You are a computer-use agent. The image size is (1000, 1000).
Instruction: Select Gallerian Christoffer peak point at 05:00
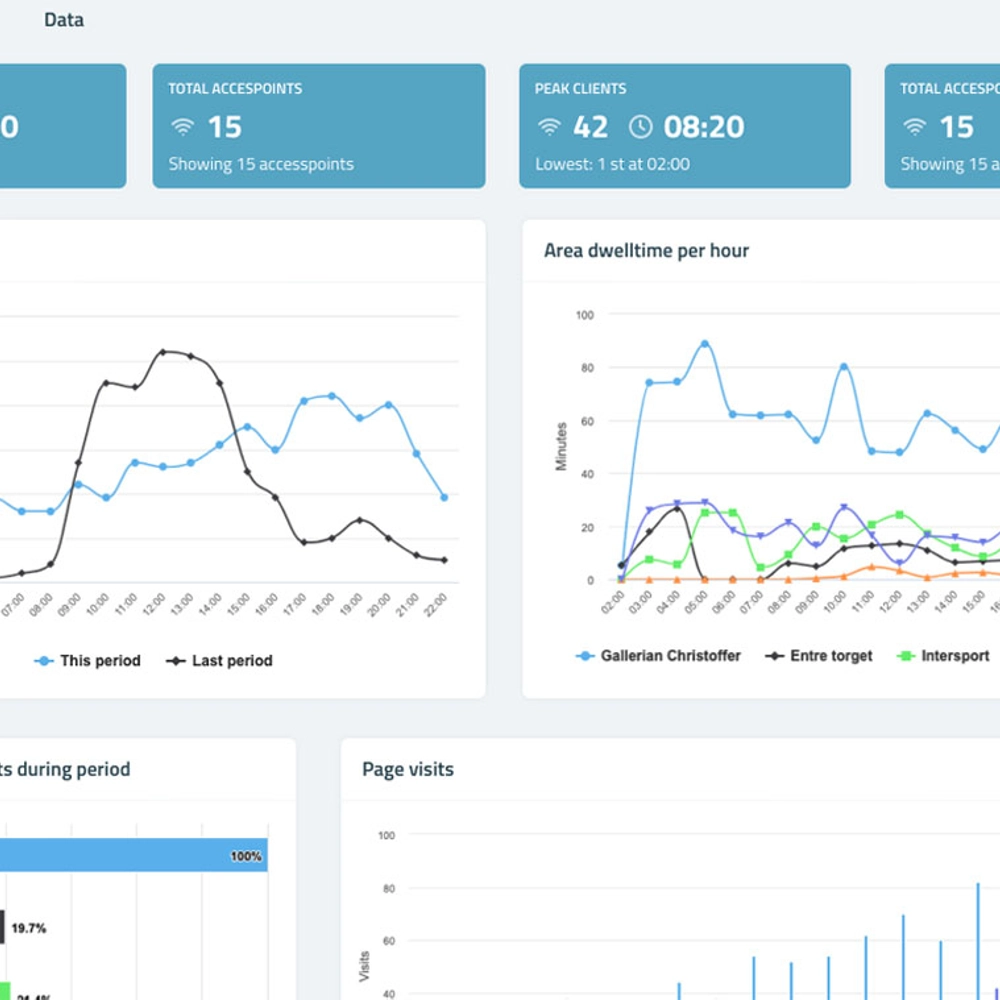705,344
